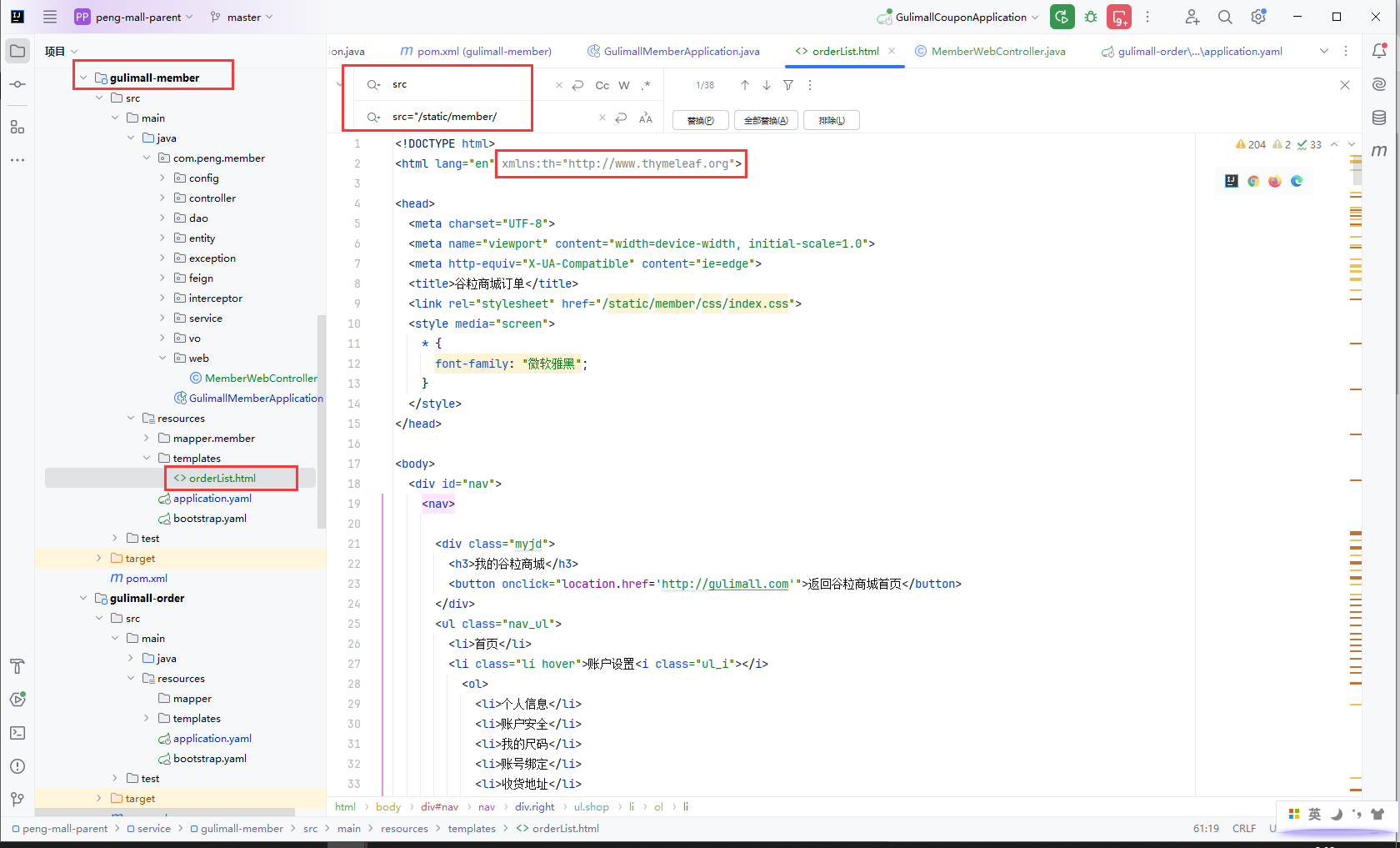Clear the replace text field
The image size is (1400, 848).
coord(602,118)
